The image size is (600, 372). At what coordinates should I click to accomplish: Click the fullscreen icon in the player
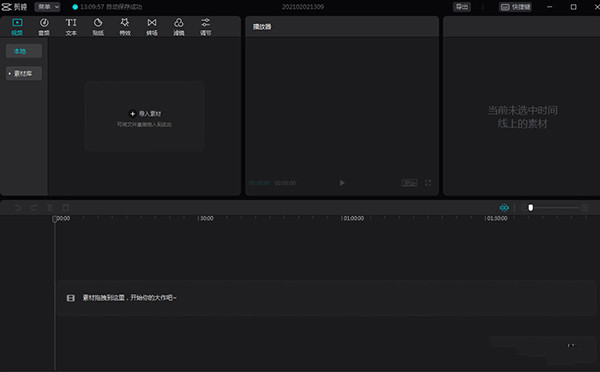[428, 183]
